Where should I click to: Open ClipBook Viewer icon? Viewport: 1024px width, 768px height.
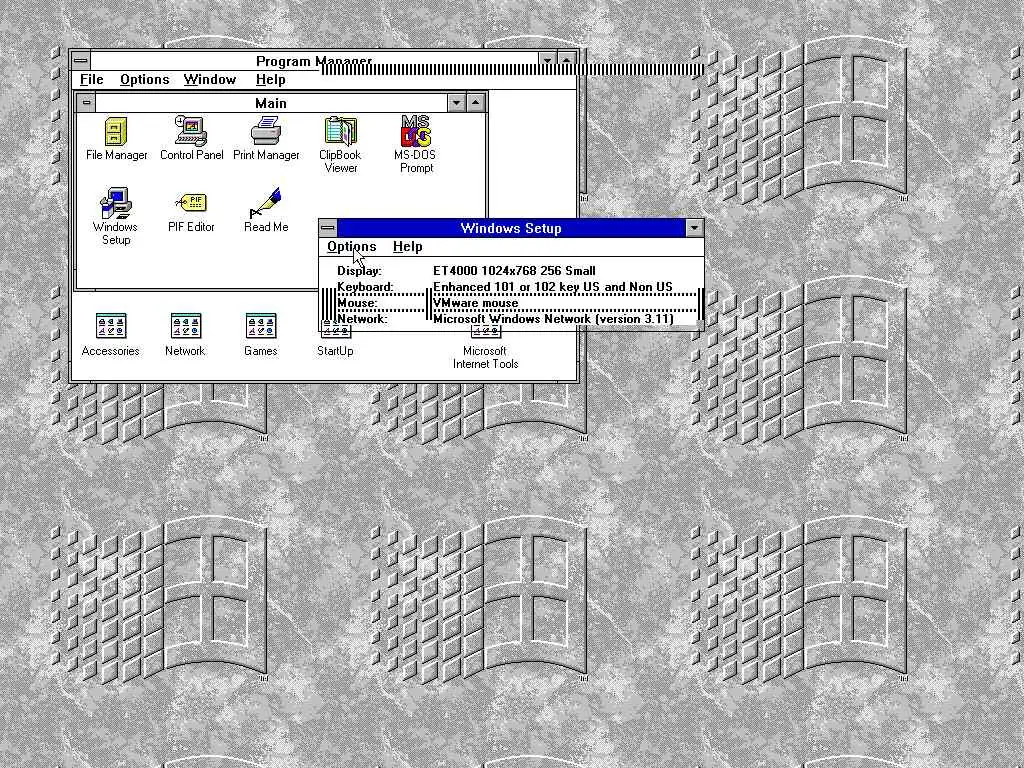[x=340, y=144]
